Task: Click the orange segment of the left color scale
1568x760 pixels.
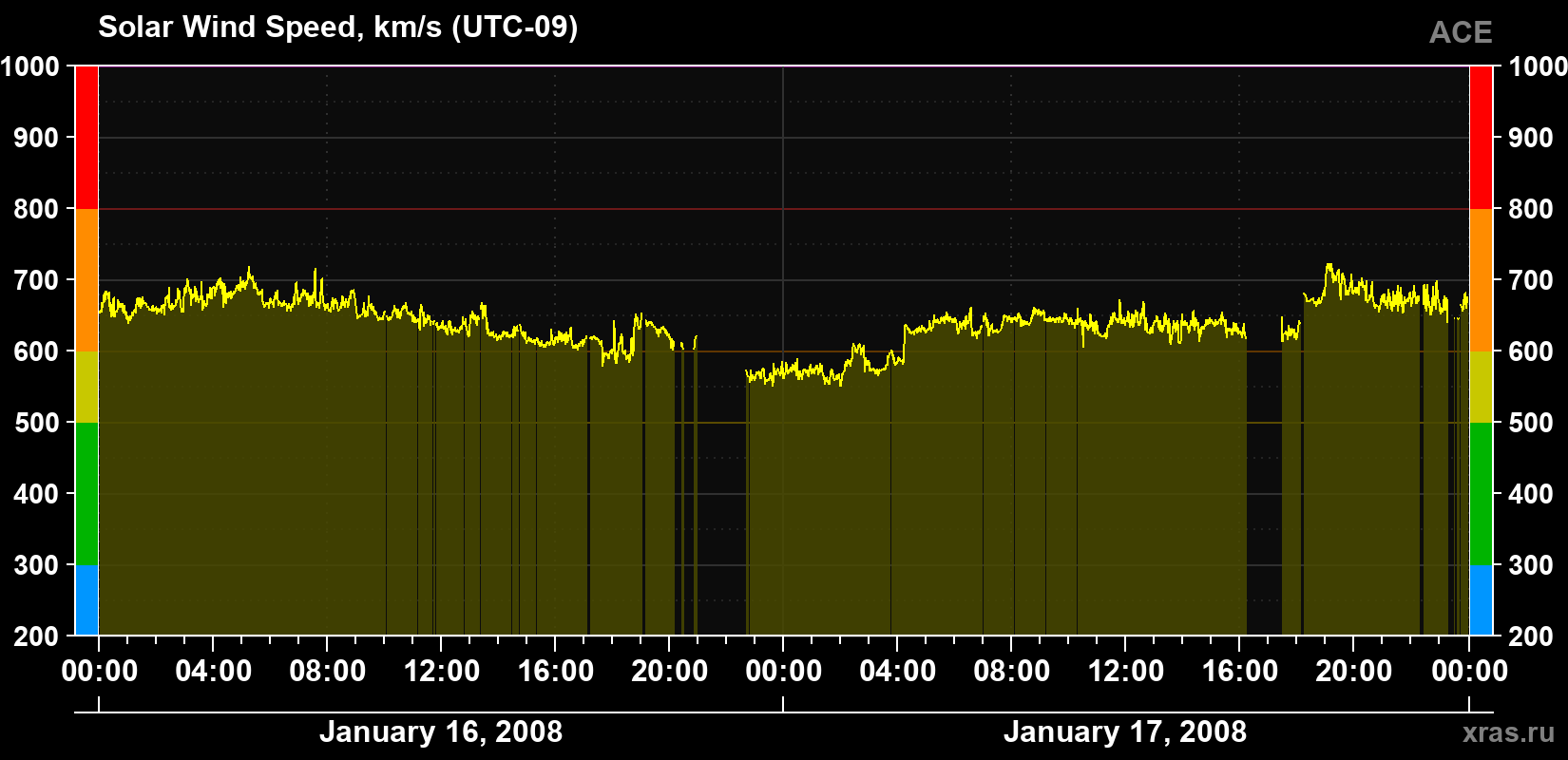Action: [86, 280]
